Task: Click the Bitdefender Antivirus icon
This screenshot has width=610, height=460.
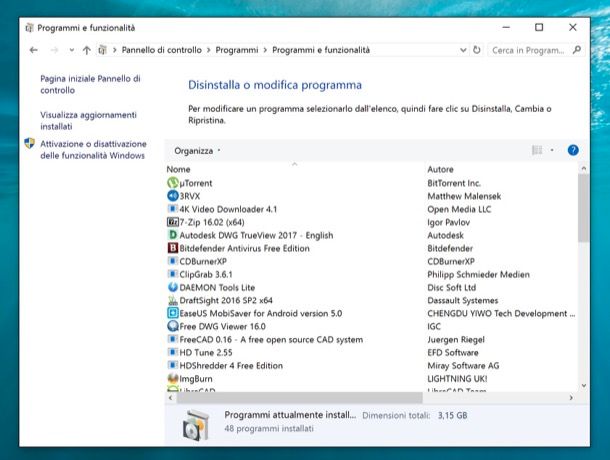Action: click(173, 248)
